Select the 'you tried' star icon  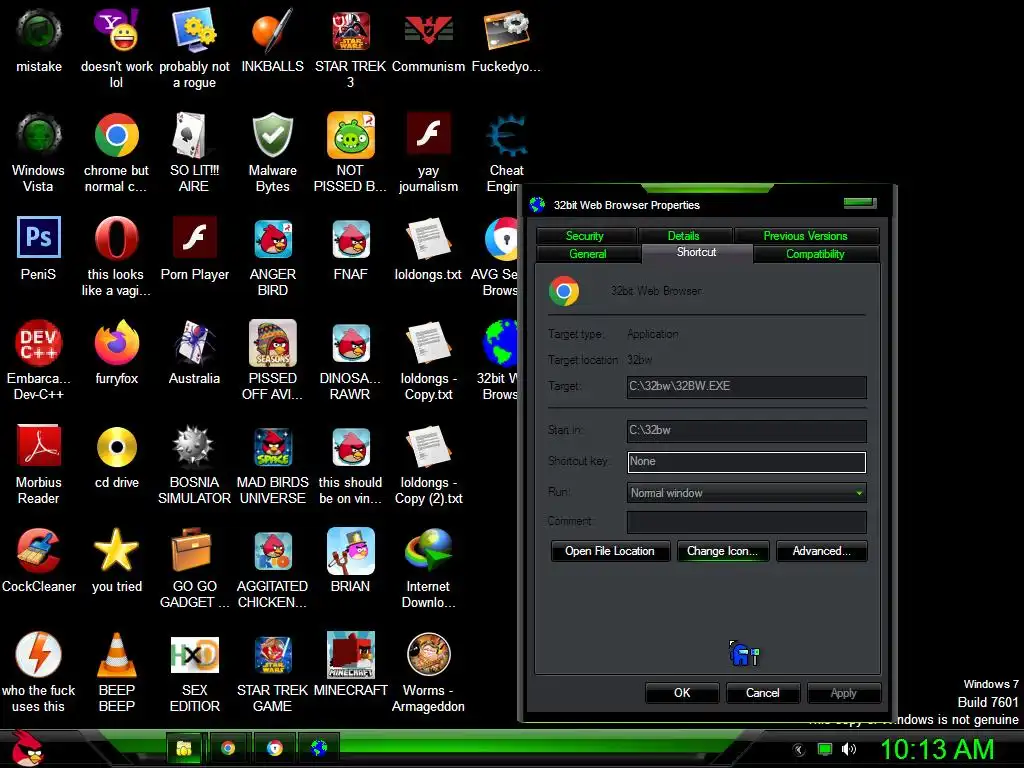point(116,560)
